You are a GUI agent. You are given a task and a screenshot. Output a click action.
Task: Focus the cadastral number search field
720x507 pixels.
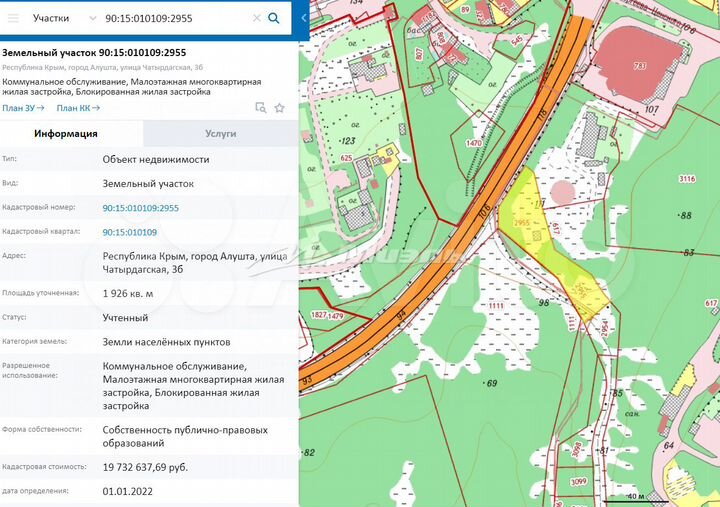point(175,18)
